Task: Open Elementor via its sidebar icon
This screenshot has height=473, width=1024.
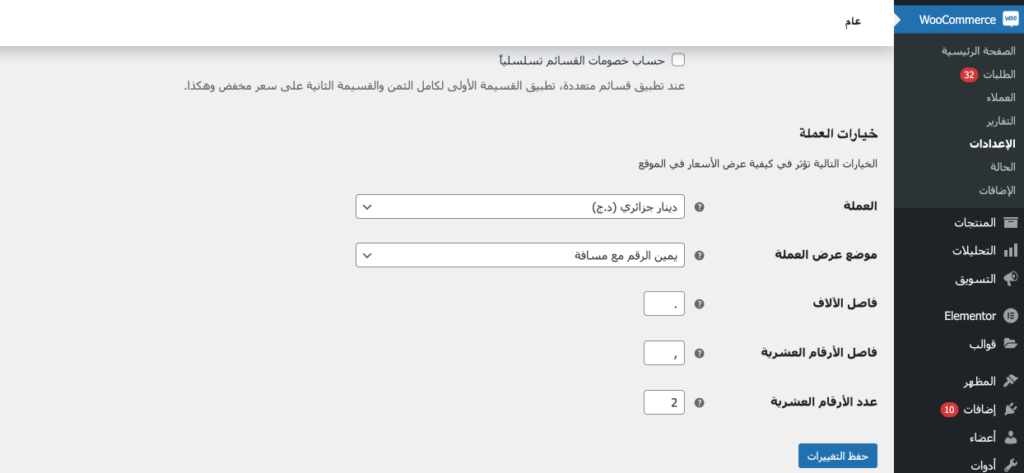Action: pyautogui.click(x=1011, y=316)
